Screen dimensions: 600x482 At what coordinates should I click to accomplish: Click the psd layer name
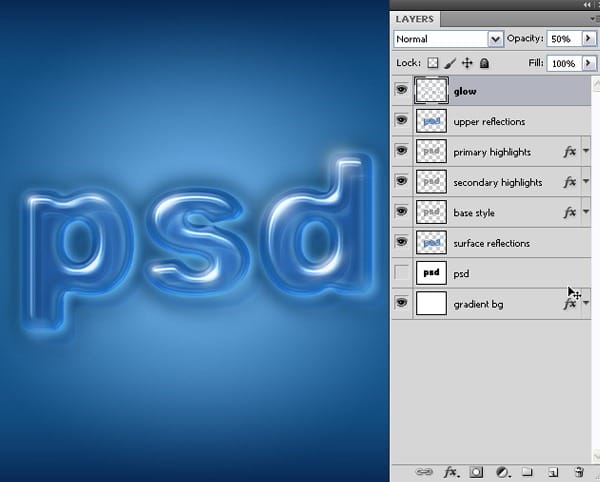[461, 274]
